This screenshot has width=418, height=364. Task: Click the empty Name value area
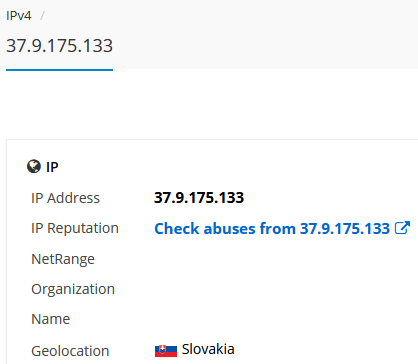pyautogui.click(x=282, y=319)
